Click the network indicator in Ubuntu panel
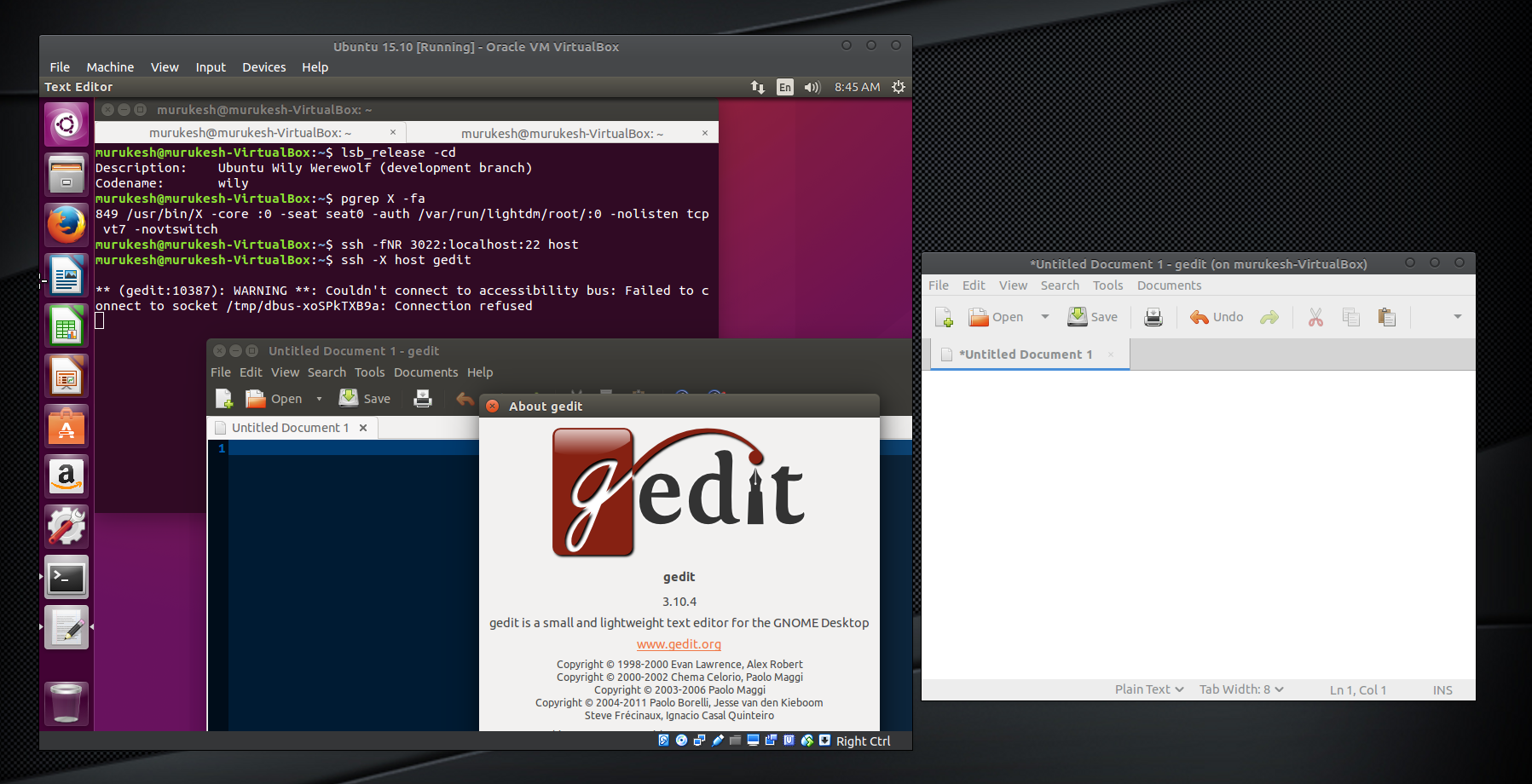 tap(757, 87)
